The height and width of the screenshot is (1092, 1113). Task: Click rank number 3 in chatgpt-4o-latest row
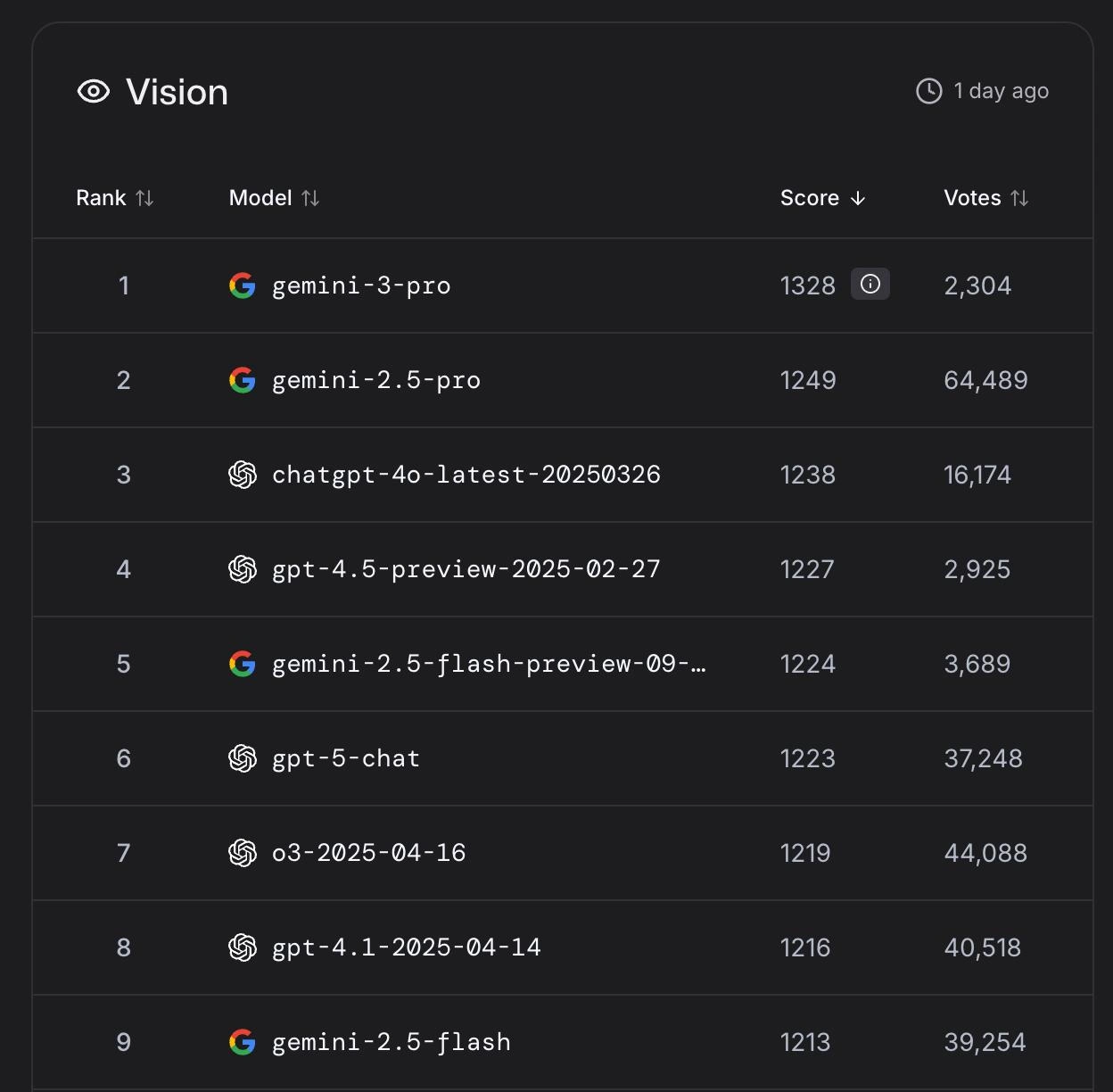(124, 475)
